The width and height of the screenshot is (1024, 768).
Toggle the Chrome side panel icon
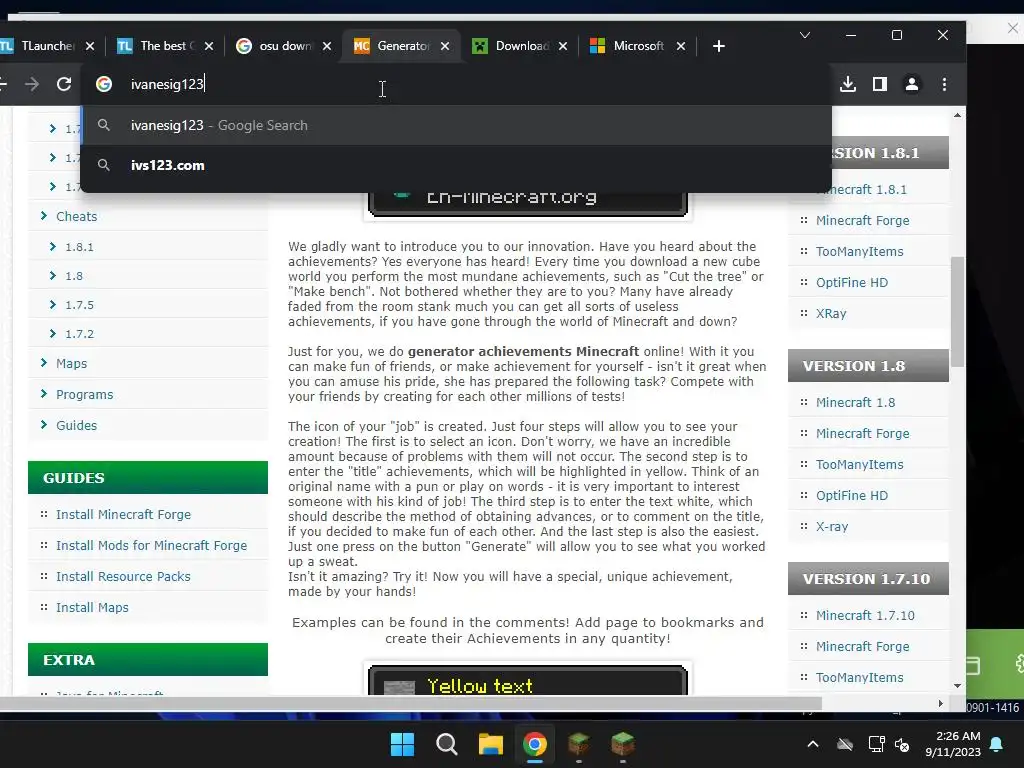tap(880, 84)
